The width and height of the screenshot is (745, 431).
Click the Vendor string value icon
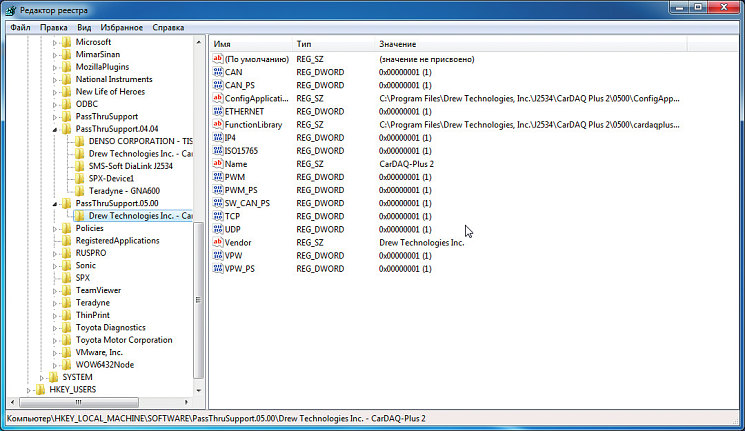[x=218, y=242]
